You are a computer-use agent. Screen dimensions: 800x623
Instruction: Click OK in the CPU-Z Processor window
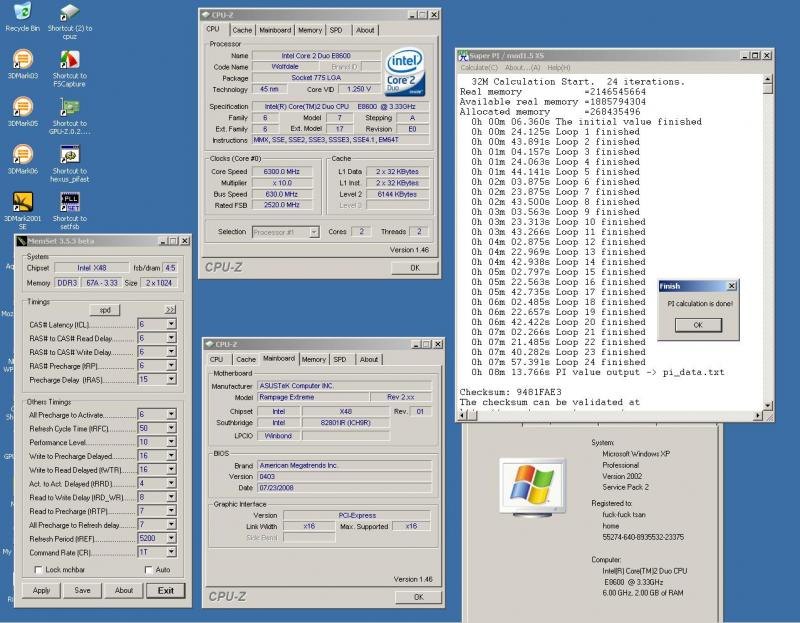[x=415, y=268]
